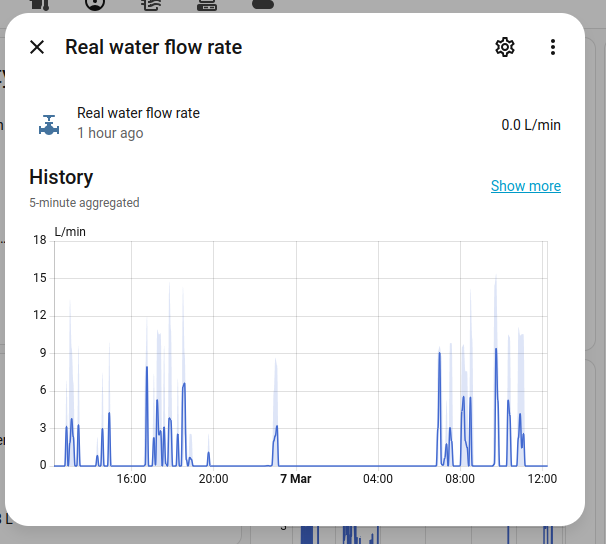Click the L/min unit label above chart
Viewport: 606px width, 544px height.
click(70, 232)
